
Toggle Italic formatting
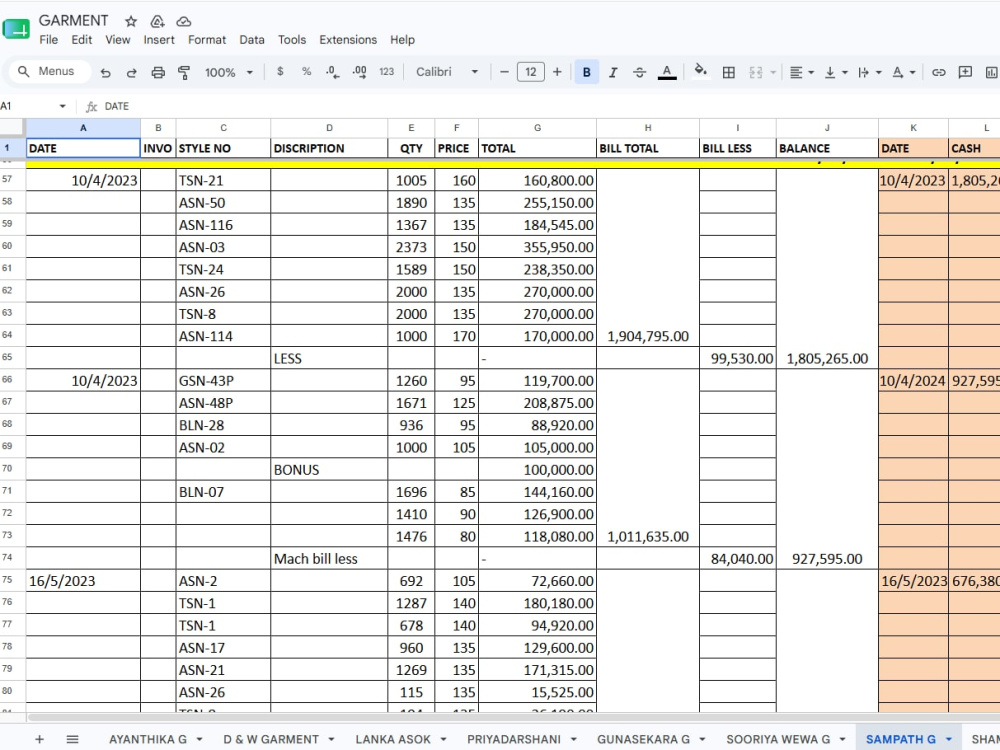[613, 73]
